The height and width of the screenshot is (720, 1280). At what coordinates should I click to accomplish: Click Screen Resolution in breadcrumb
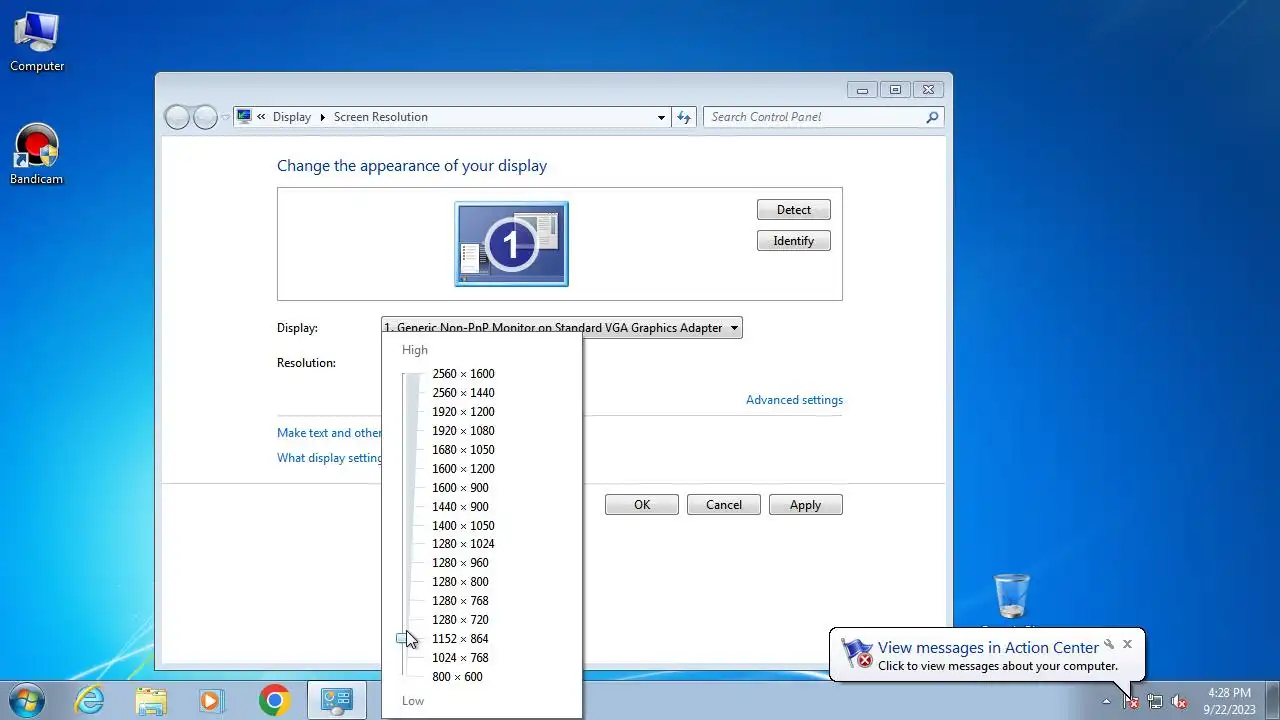point(381,117)
